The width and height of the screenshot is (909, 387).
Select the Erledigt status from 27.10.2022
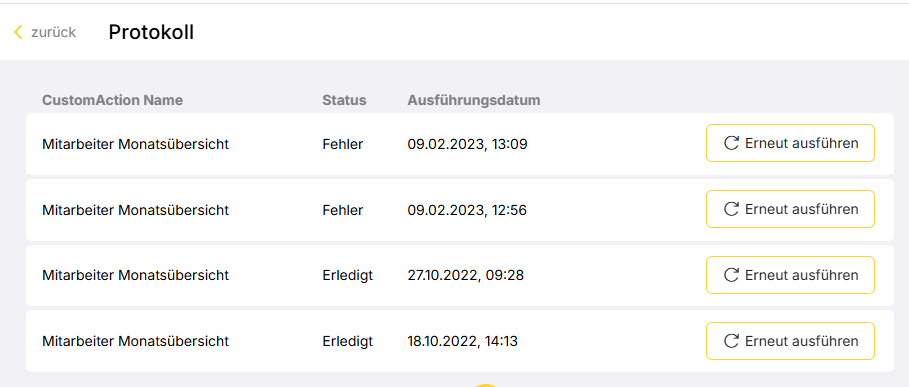pyautogui.click(x=348, y=276)
